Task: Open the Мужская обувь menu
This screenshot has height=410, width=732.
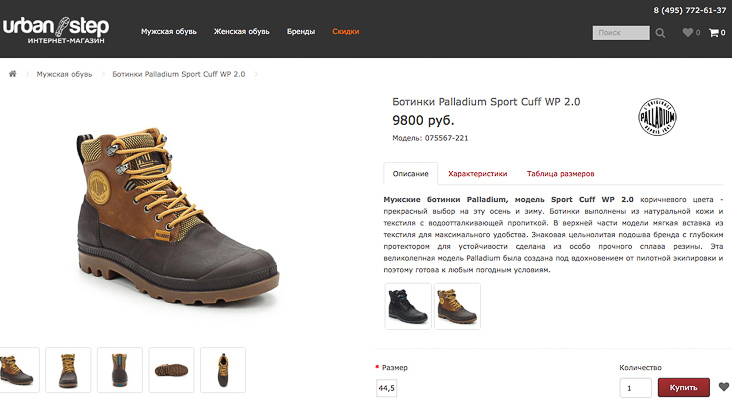Action: 169,32
